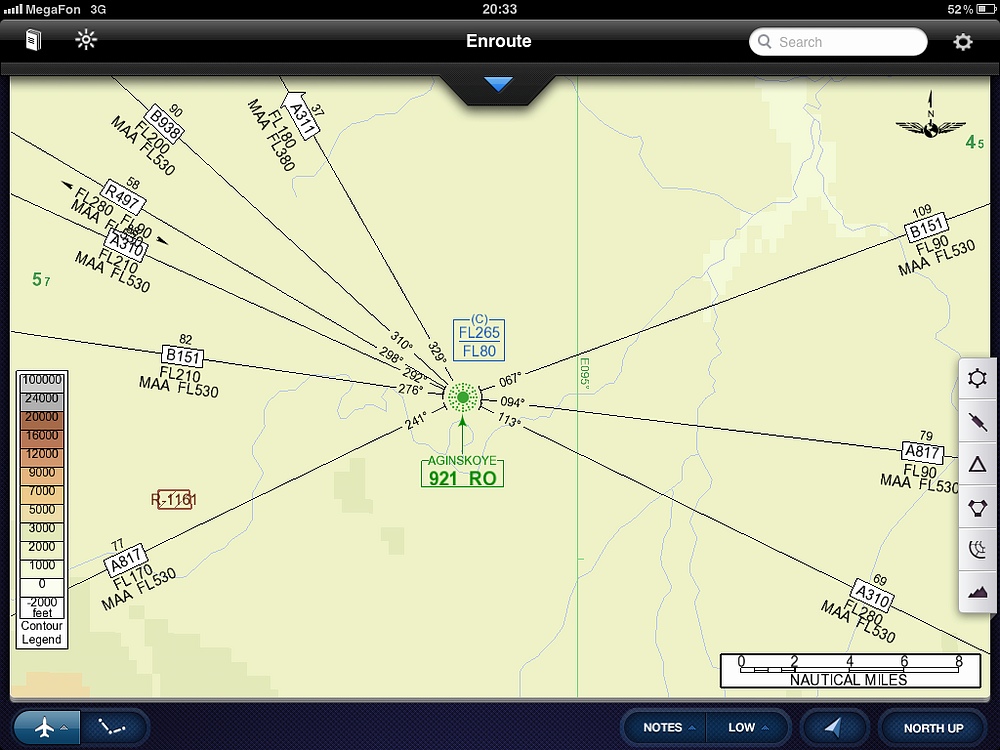Image resolution: width=1000 pixels, height=750 pixels.
Task: Tap the AGINSKOYE 921 RO navaid label
Action: click(462, 472)
